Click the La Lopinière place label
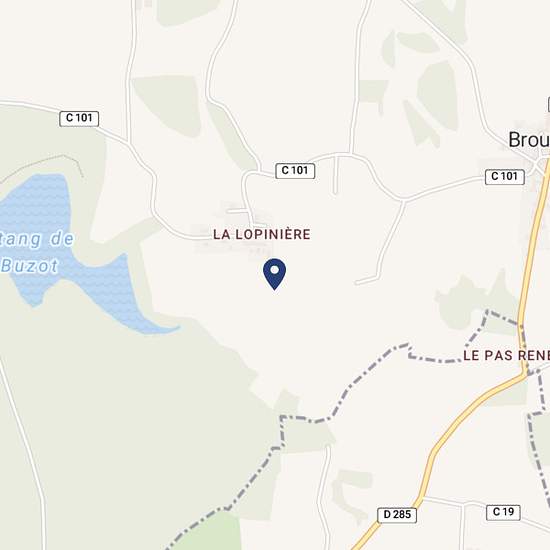Image resolution: width=550 pixels, height=550 pixels. pos(262,234)
